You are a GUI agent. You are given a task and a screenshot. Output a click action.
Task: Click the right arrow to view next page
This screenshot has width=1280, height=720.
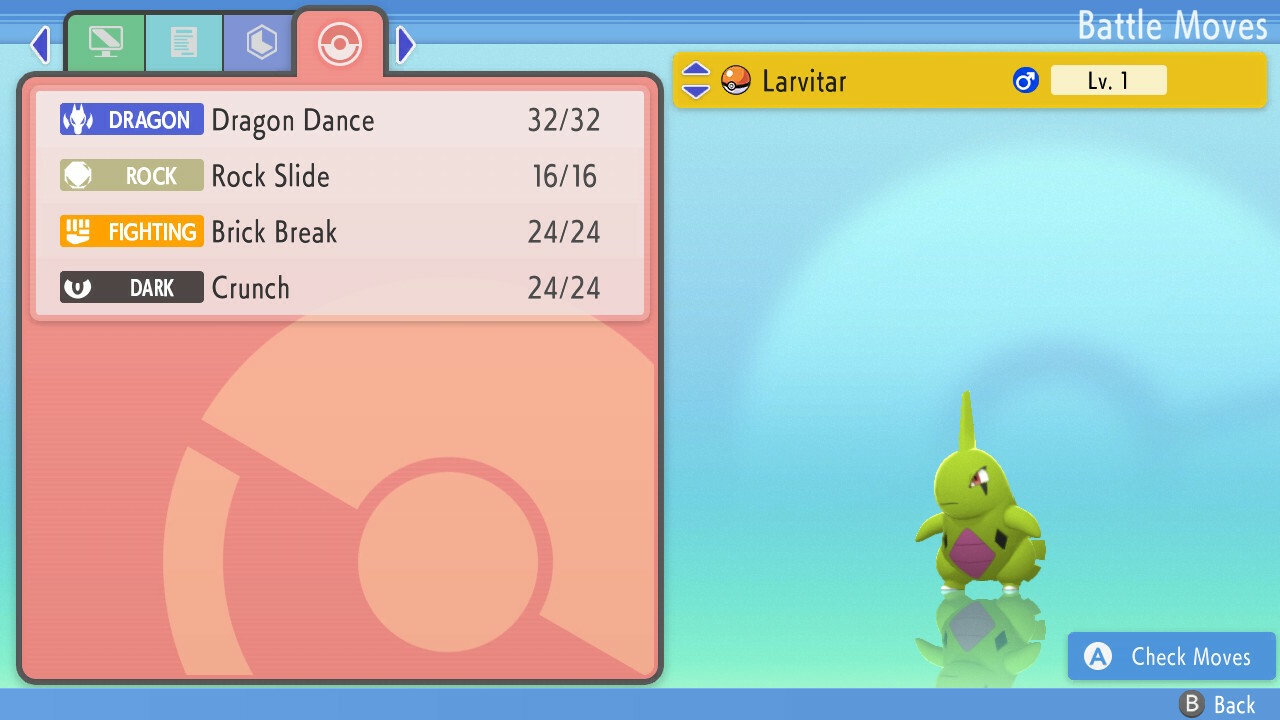coord(405,44)
